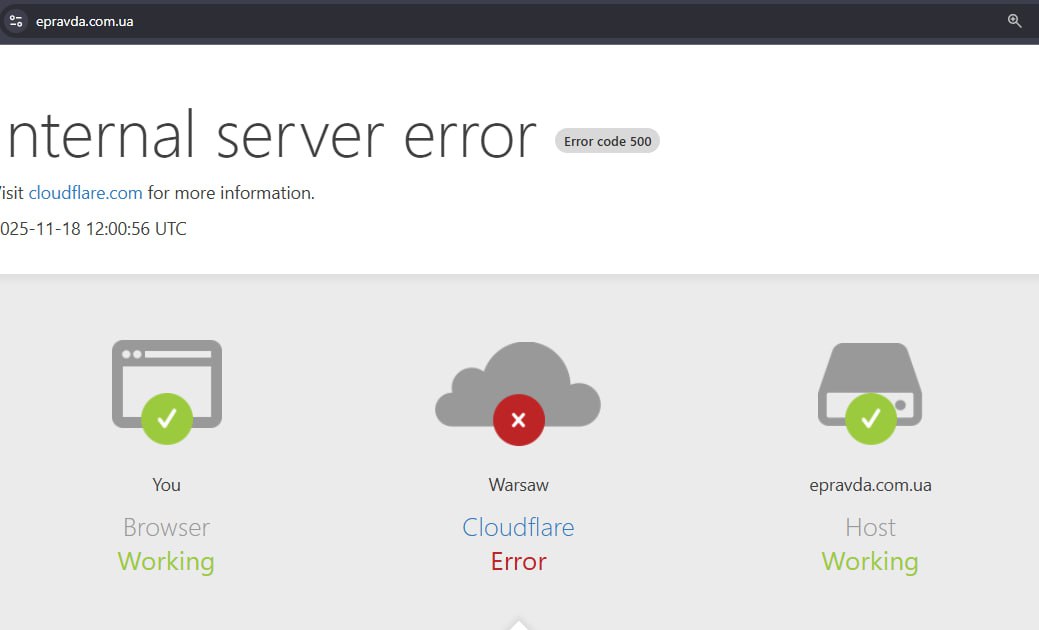Open the blue Cloudflare link under Warsaw
The image size is (1039, 630).
pyautogui.click(x=518, y=527)
